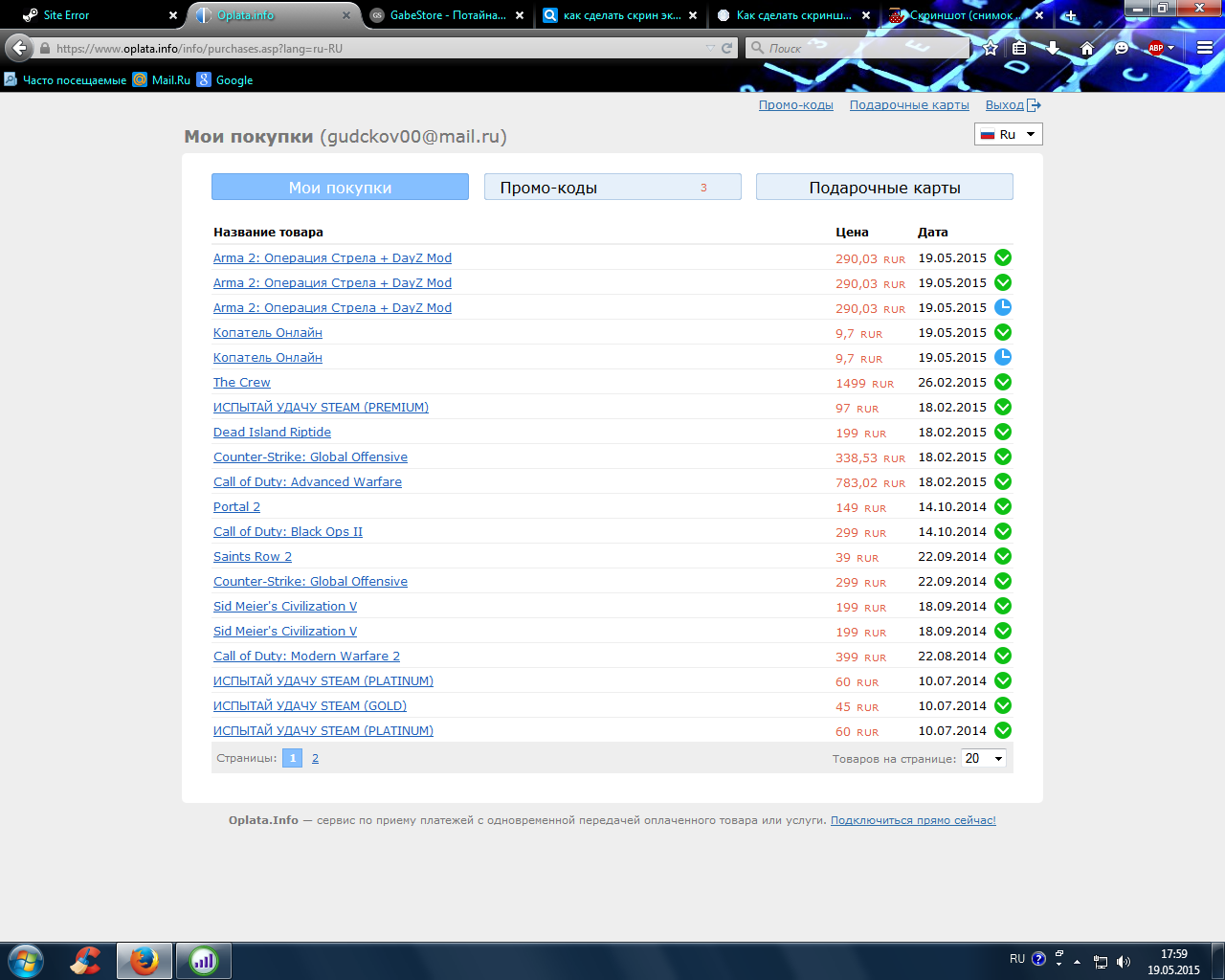Open the Подарочные карты link in top navigation
The image size is (1225, 980).
click(x=909, y=105)
